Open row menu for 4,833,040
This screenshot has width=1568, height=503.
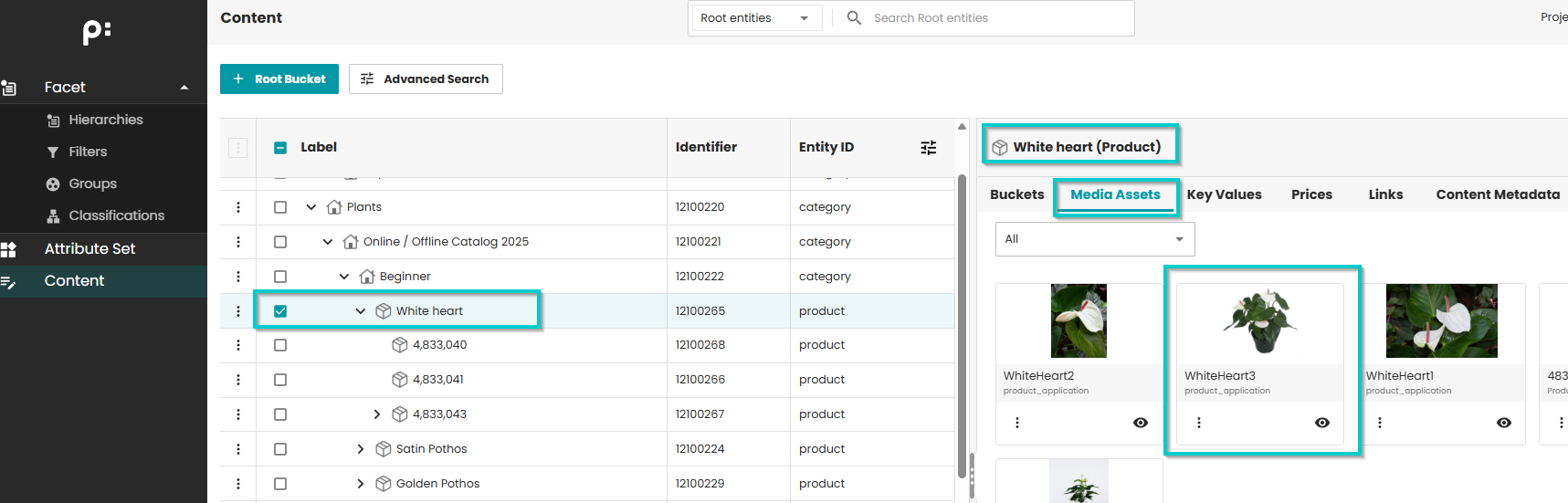pyautogui.click(x=238, y=345)
